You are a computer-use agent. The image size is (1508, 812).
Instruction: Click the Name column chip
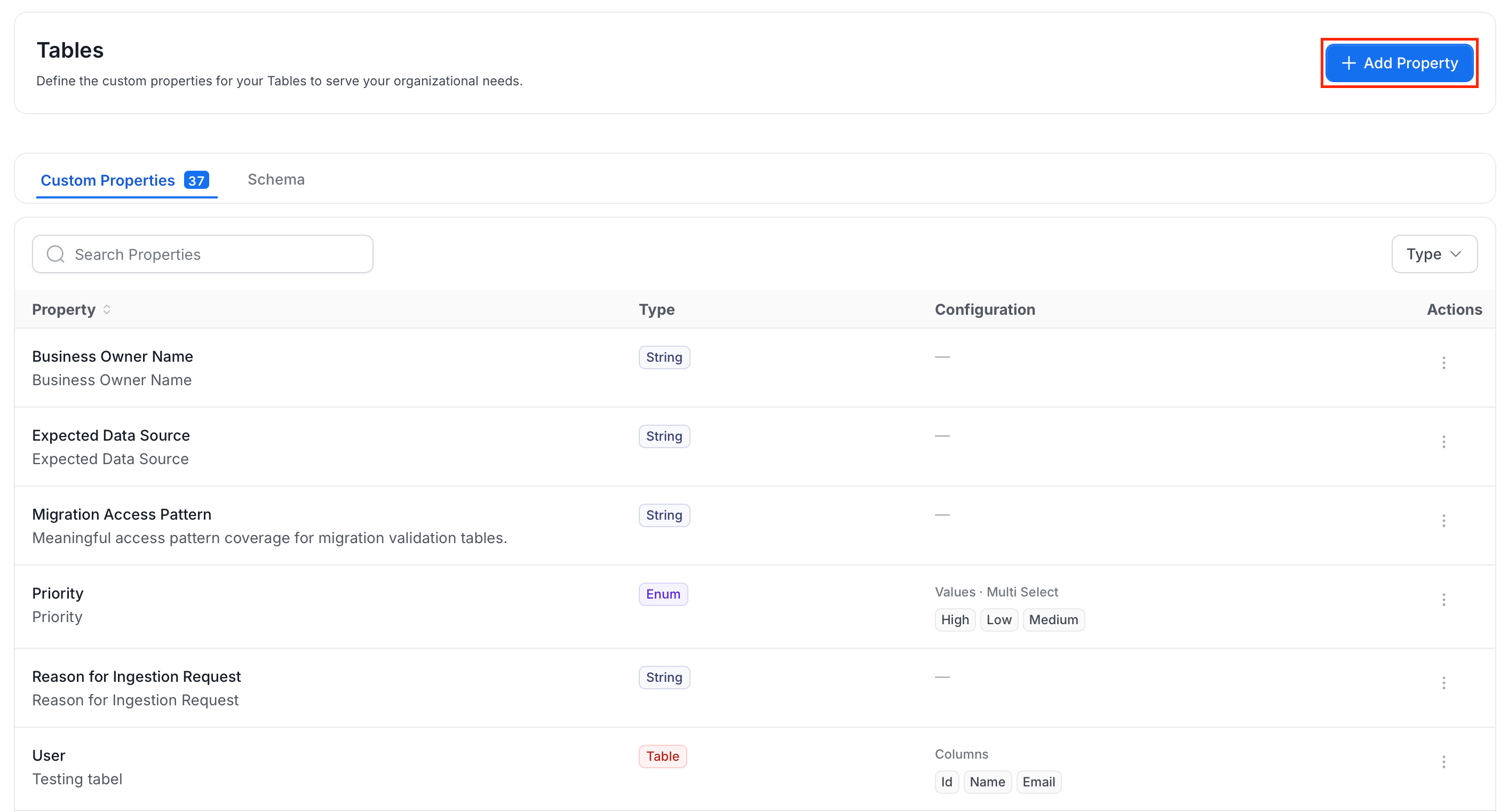tap(987, 782)
